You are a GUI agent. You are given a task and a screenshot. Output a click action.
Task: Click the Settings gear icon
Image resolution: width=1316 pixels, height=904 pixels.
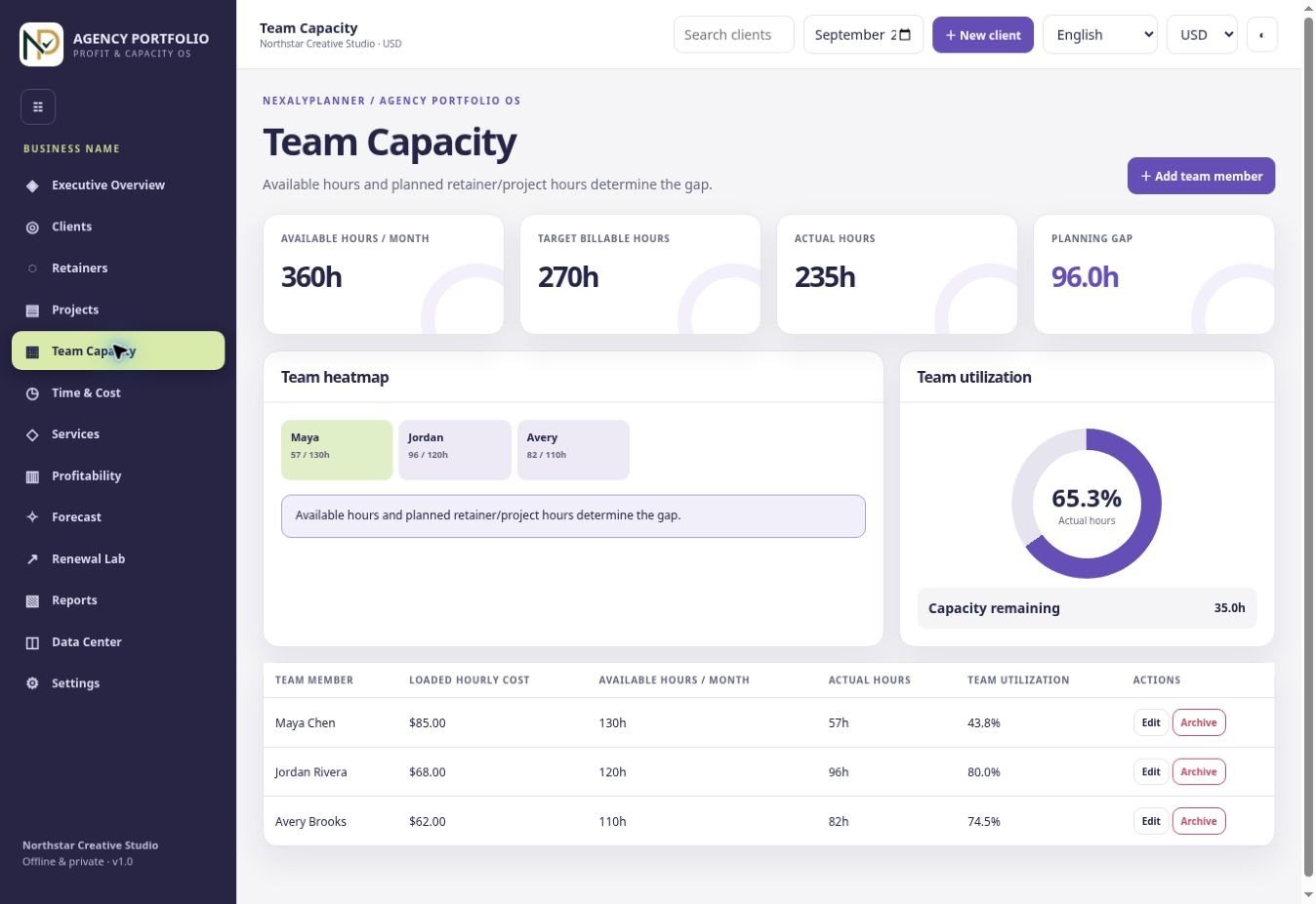(x=32, y=683)
